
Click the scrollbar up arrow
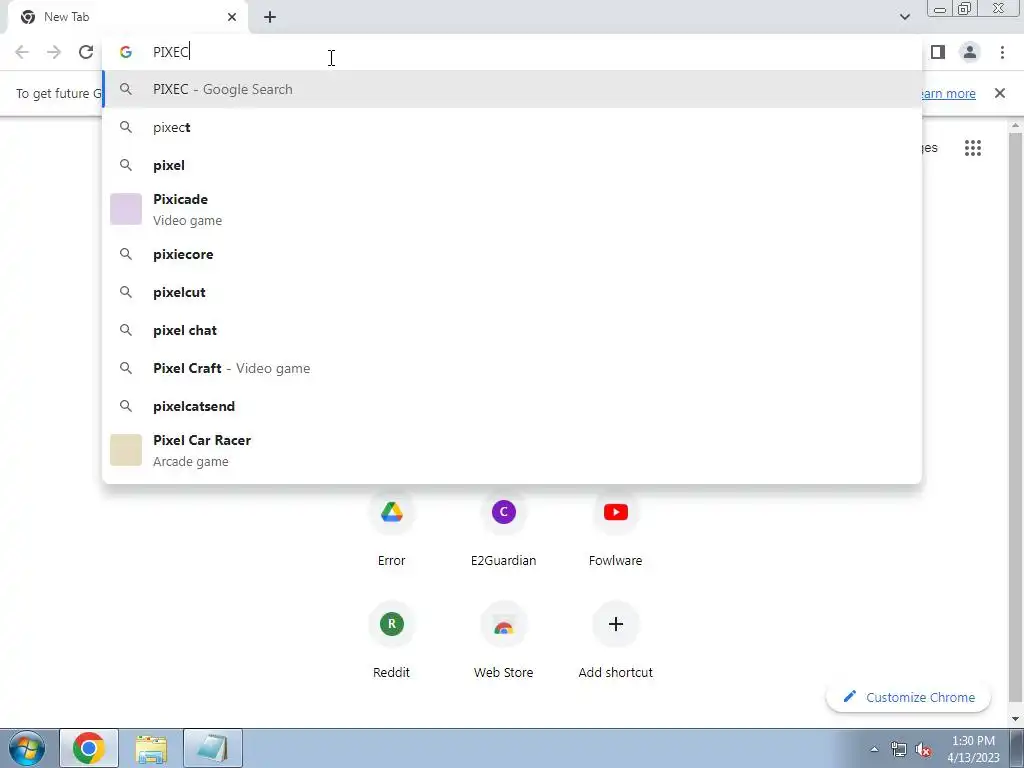click(1016, 125)
